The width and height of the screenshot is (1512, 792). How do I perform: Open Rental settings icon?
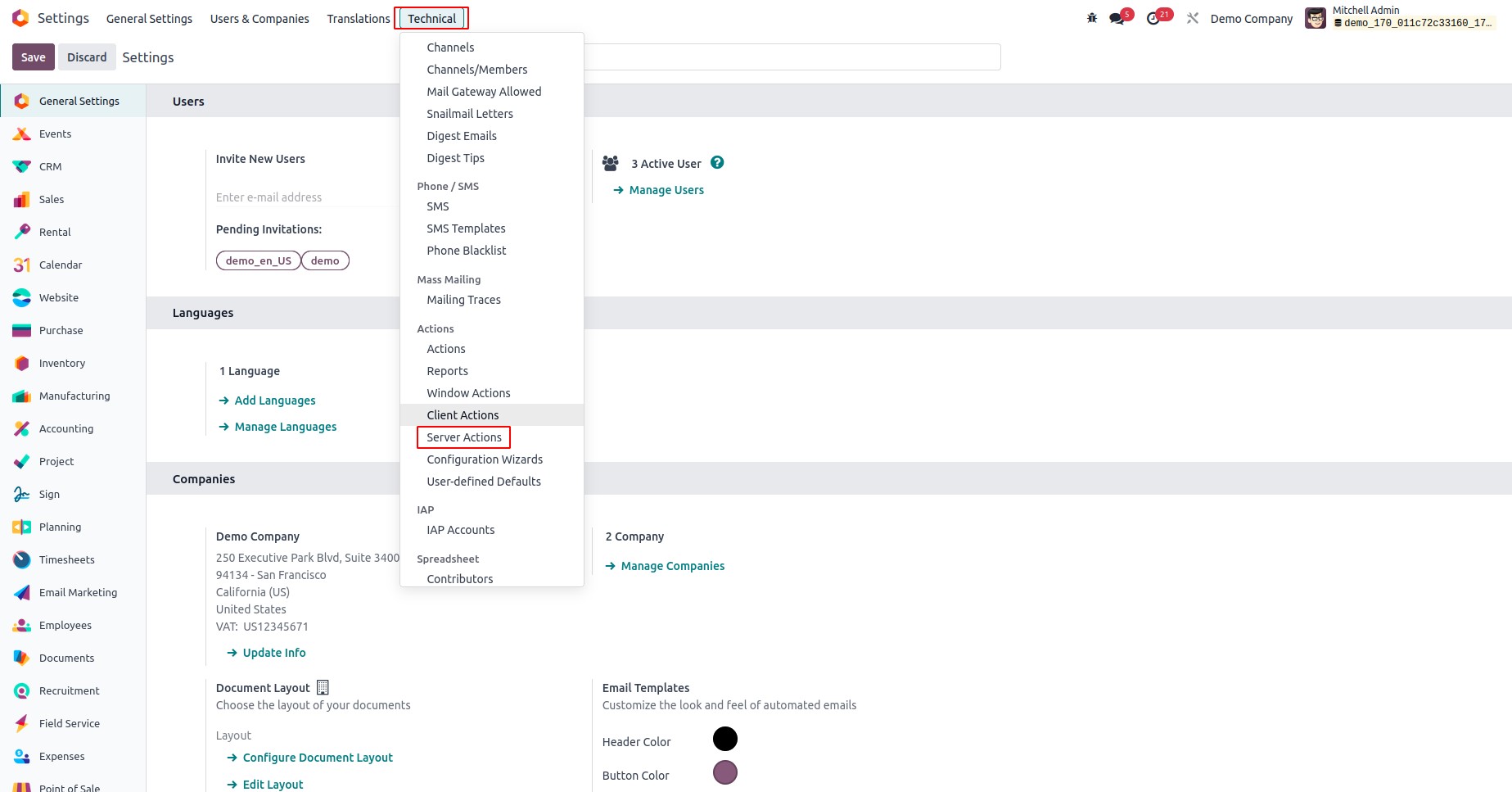(22, 232)
